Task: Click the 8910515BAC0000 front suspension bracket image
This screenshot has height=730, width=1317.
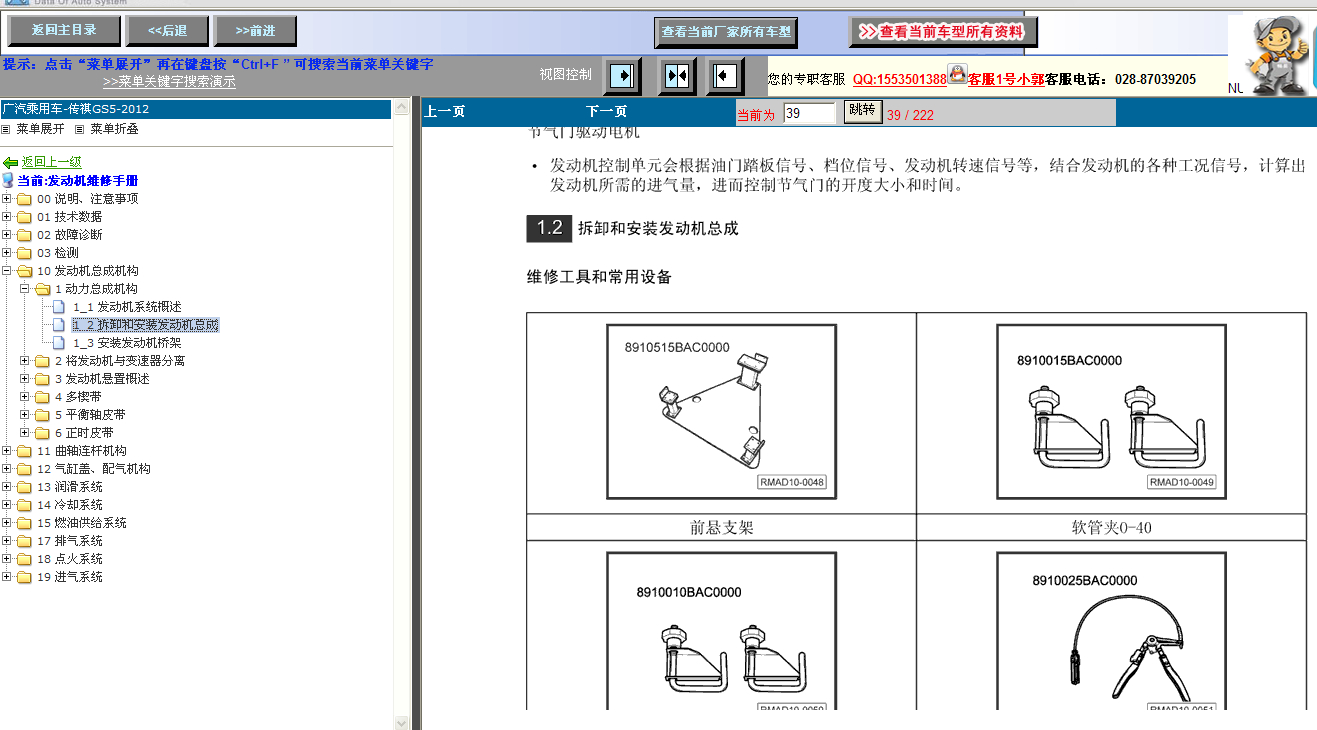Action: 721,412
